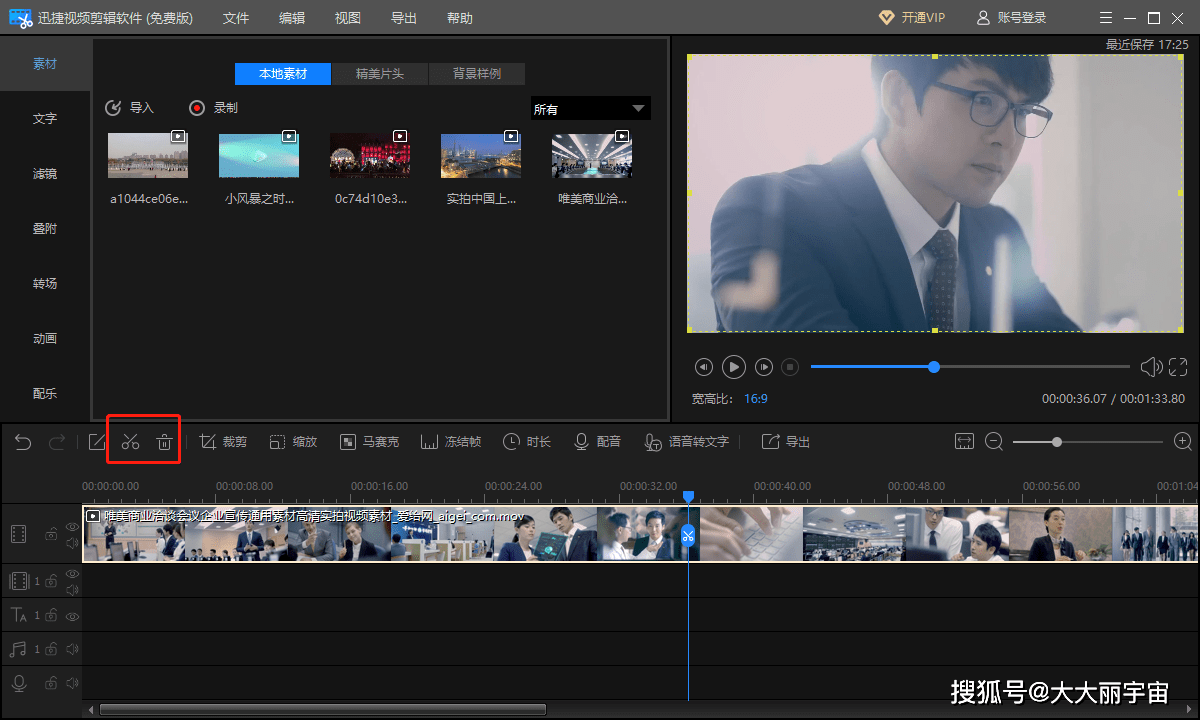The height and width of the screenshot is (720, 1200).
Task: Click the 开通VIP button
Action: pos(911,18)
